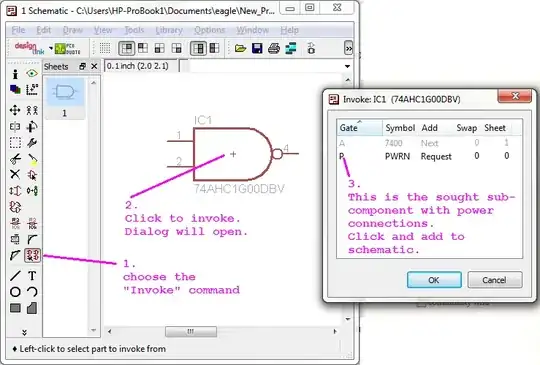Image resolution: width=540 pixels, height=365 pixels.
Task: Select the Circle drawing tool
Action: tap(15, 292)
